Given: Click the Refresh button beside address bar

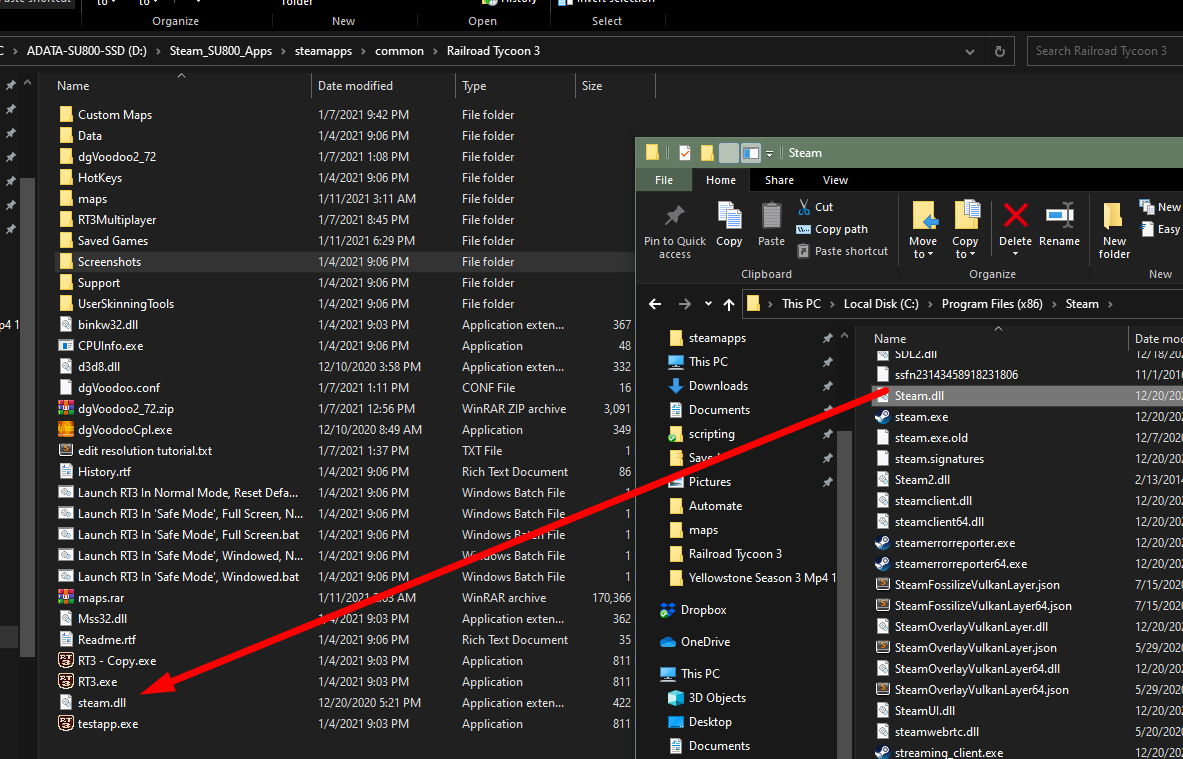Looking at the screenshot, I should click(1000, 51).
